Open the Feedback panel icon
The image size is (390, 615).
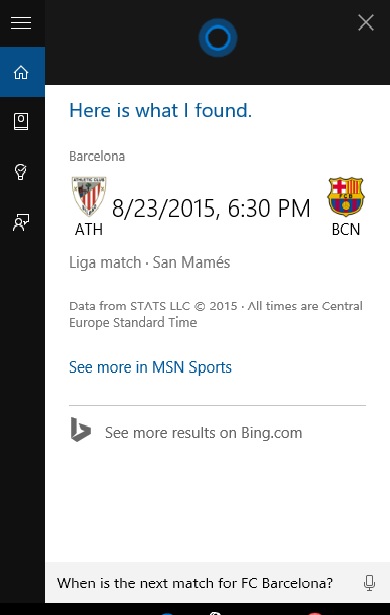click(21, 222)
